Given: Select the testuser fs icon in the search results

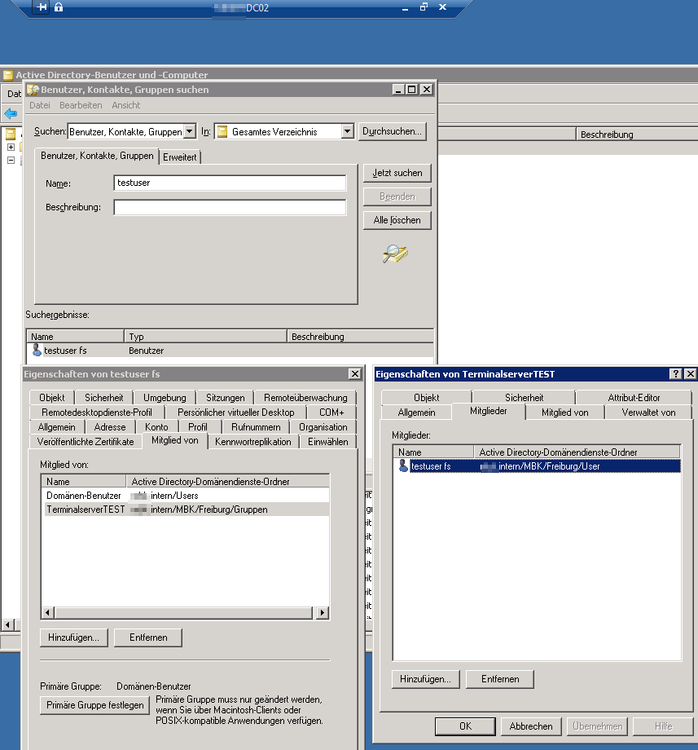Looking at the screenshot, I should click(x=37, y=351).
